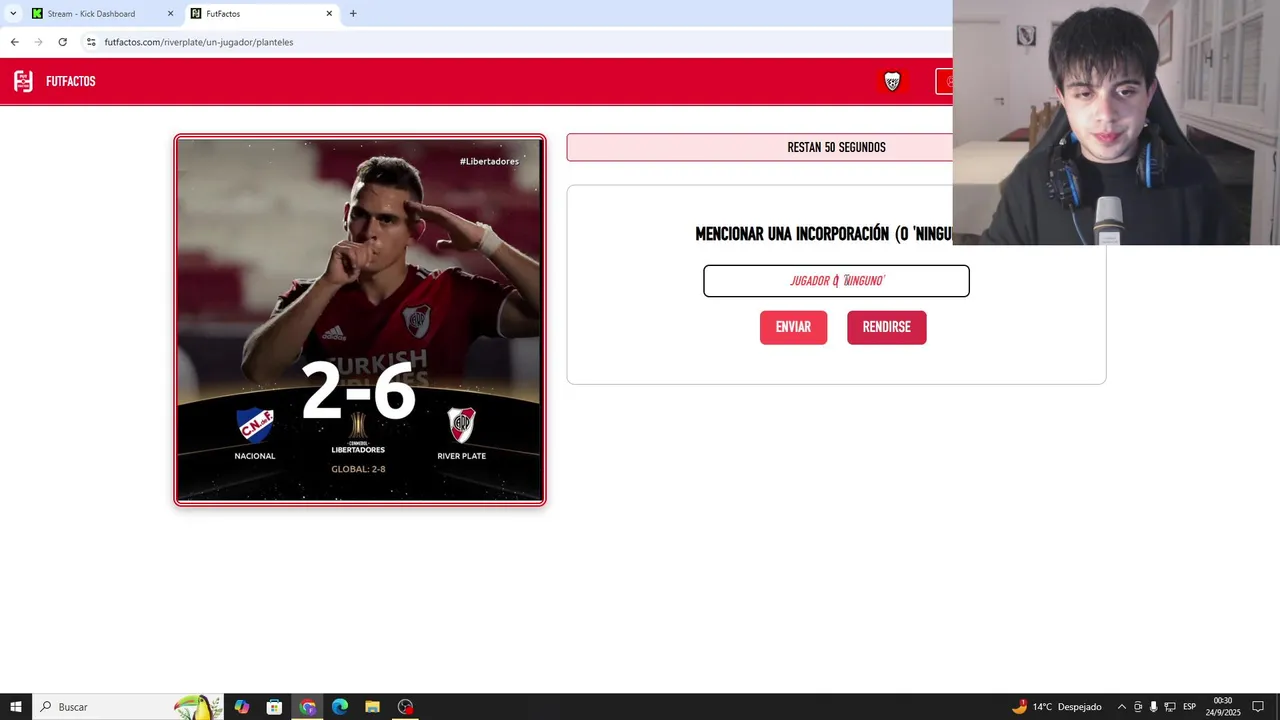
Task: Click the Buscar taskbar search box
Action: [x=128, y=707]
